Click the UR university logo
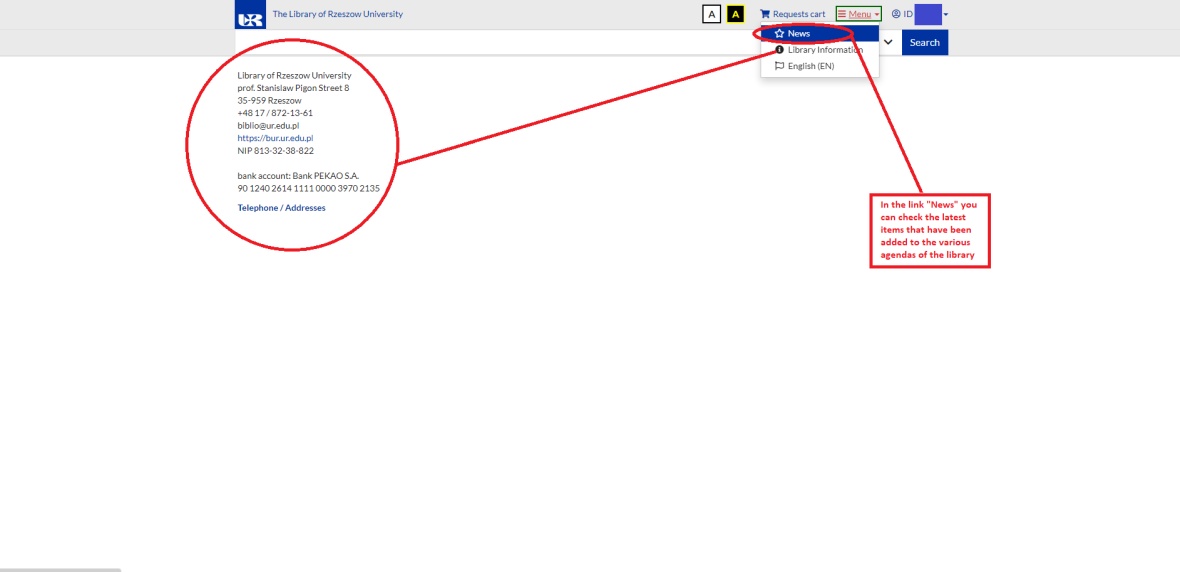Image resolution: width=1180 pixels, height=572 pixels. click(x=250, y=17)
